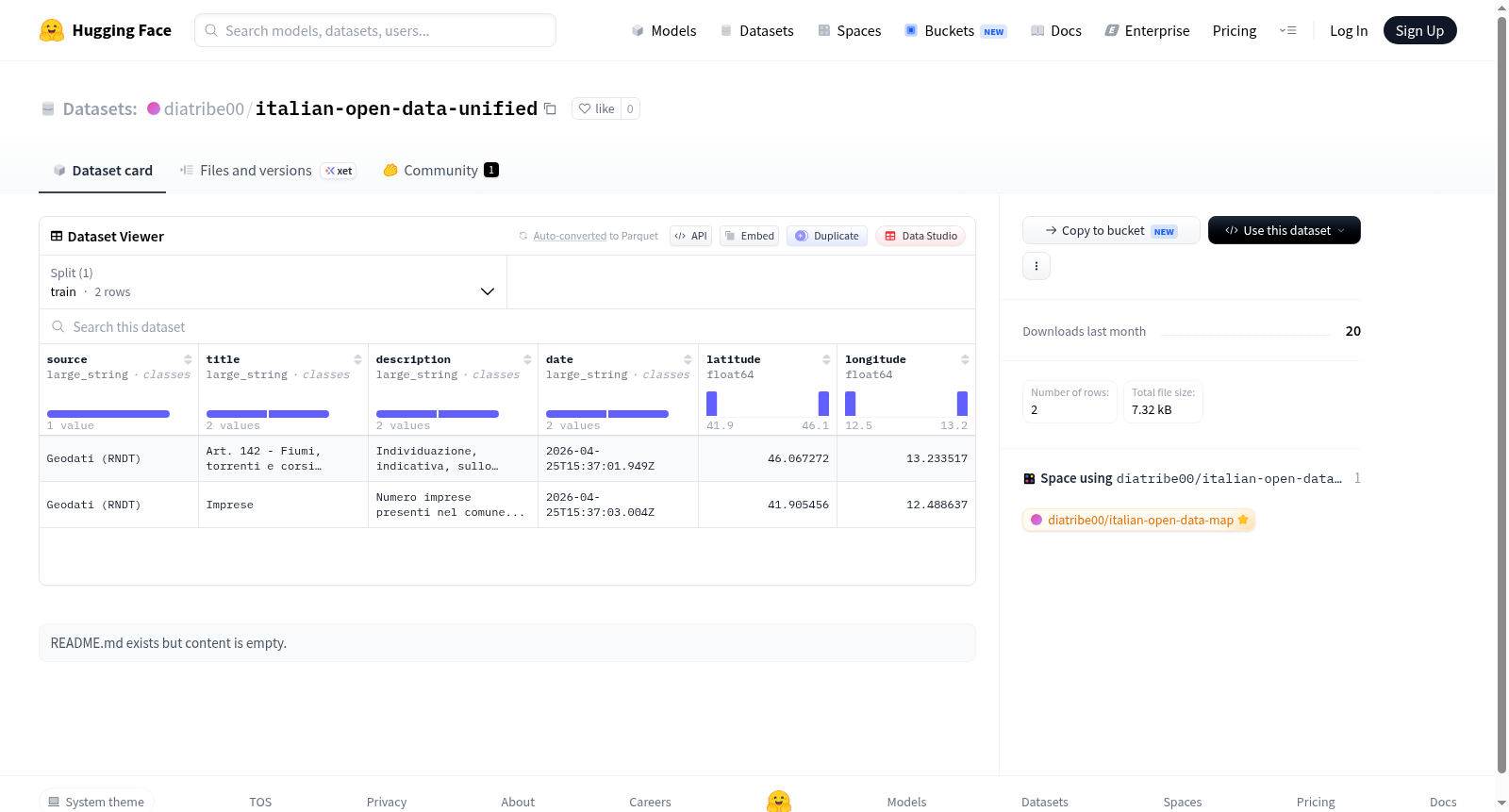
Task: Open the TOS footer link
Action: [x=260, y=802]
